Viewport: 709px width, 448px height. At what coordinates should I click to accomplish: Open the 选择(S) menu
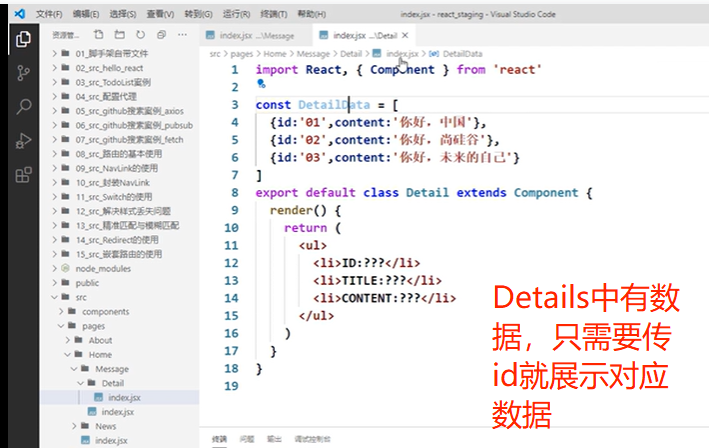tap(123, 14)
